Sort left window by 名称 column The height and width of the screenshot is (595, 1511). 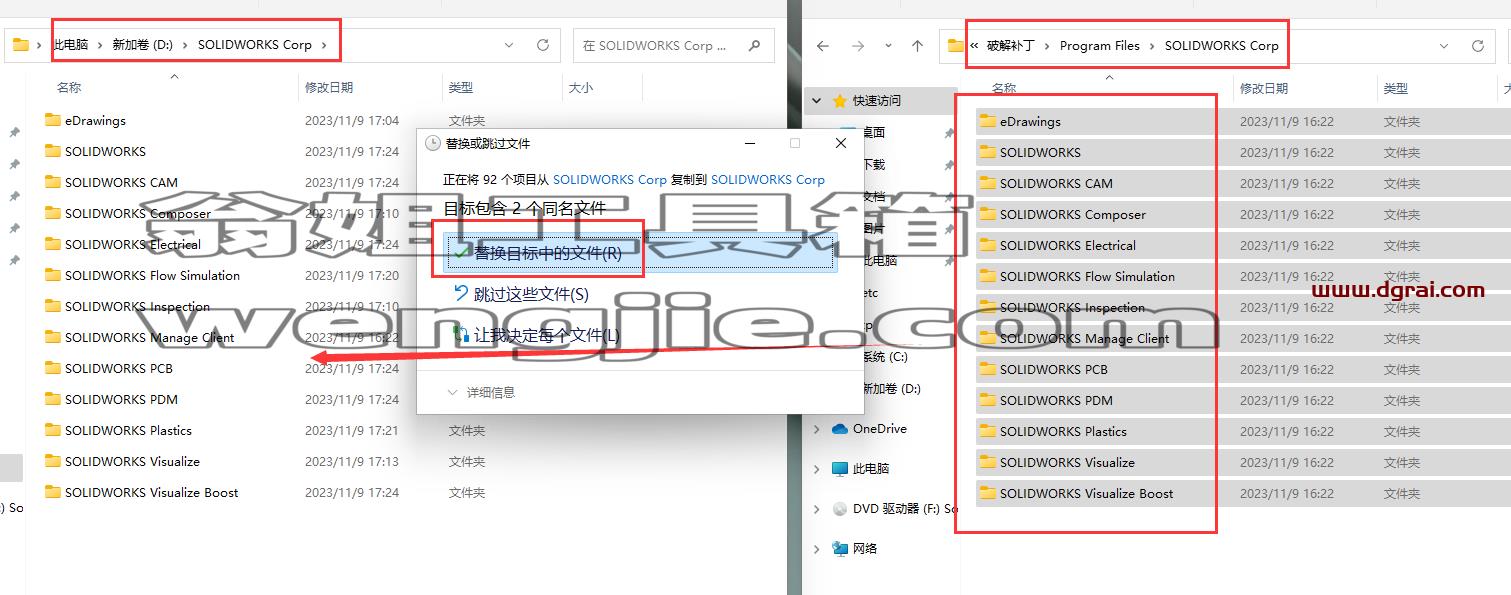click(x=69, y=88)
